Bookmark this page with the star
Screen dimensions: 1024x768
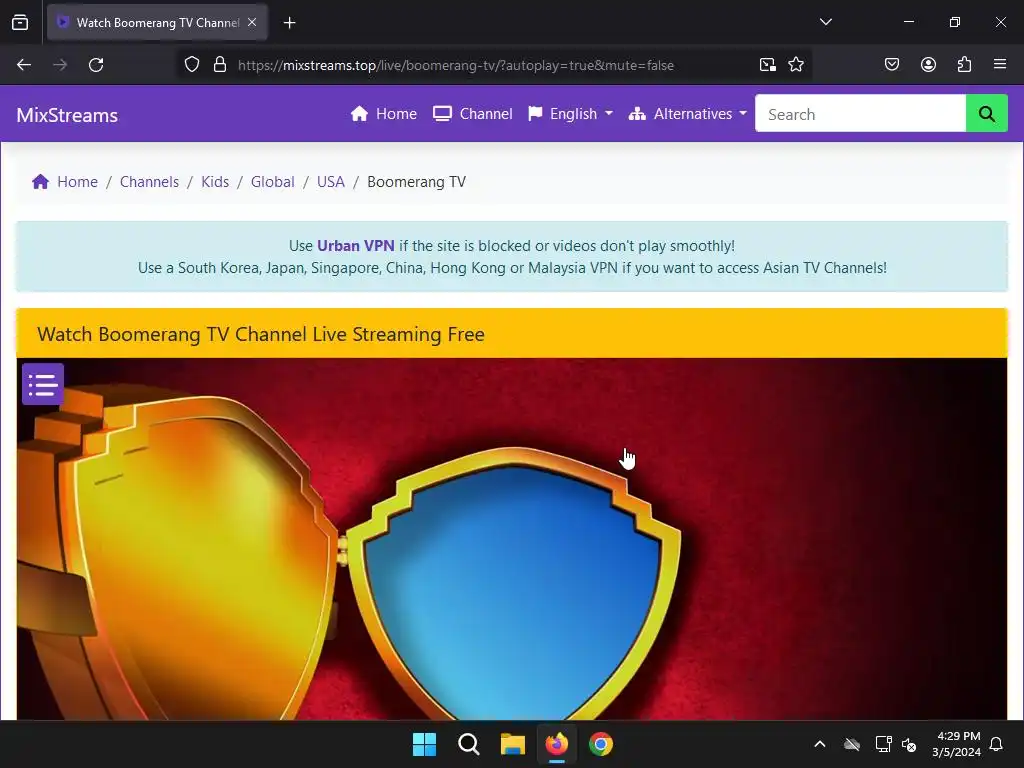[x=795, y=65]
